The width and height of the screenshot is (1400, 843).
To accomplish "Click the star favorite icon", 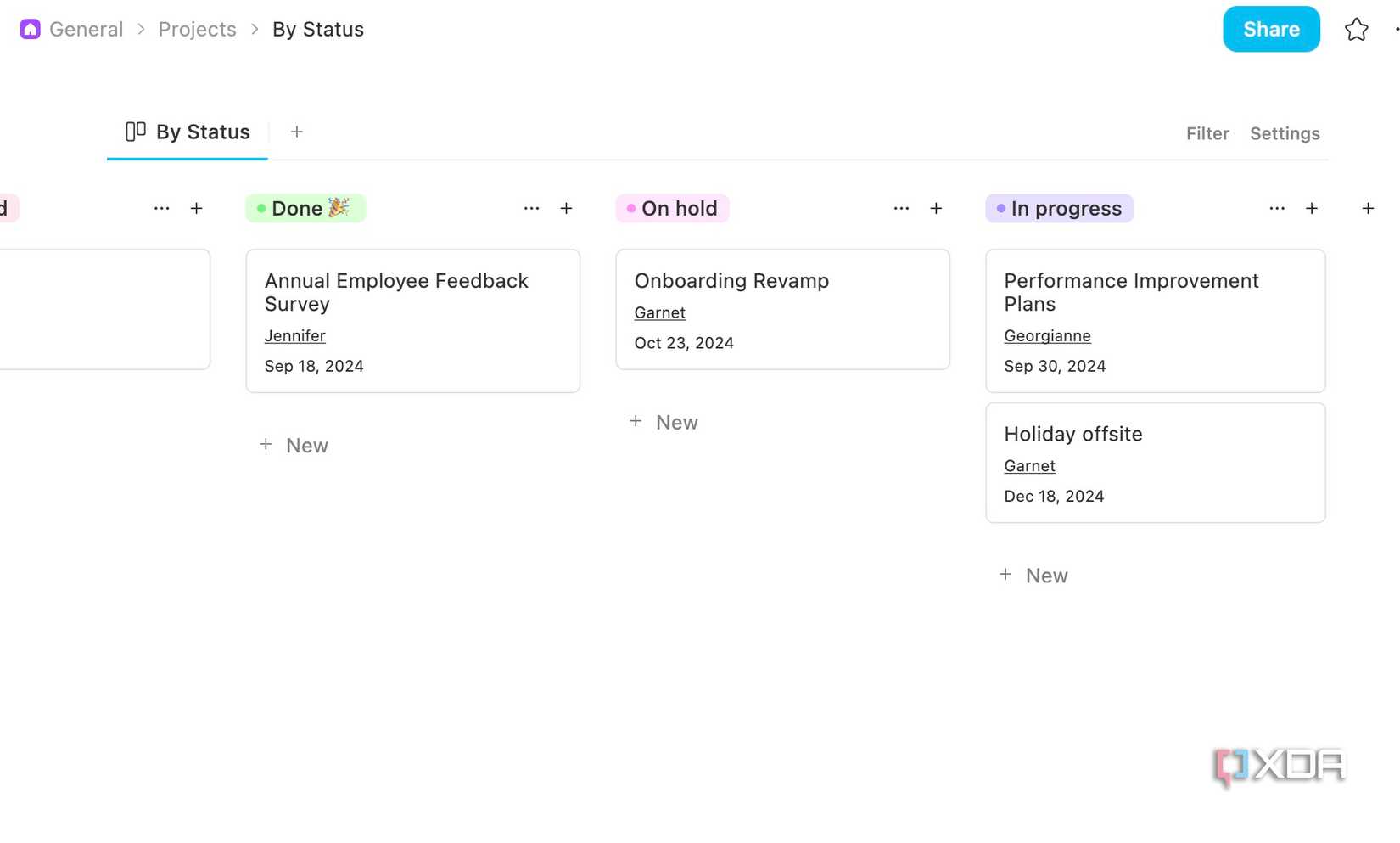I will pos(1356,30).
